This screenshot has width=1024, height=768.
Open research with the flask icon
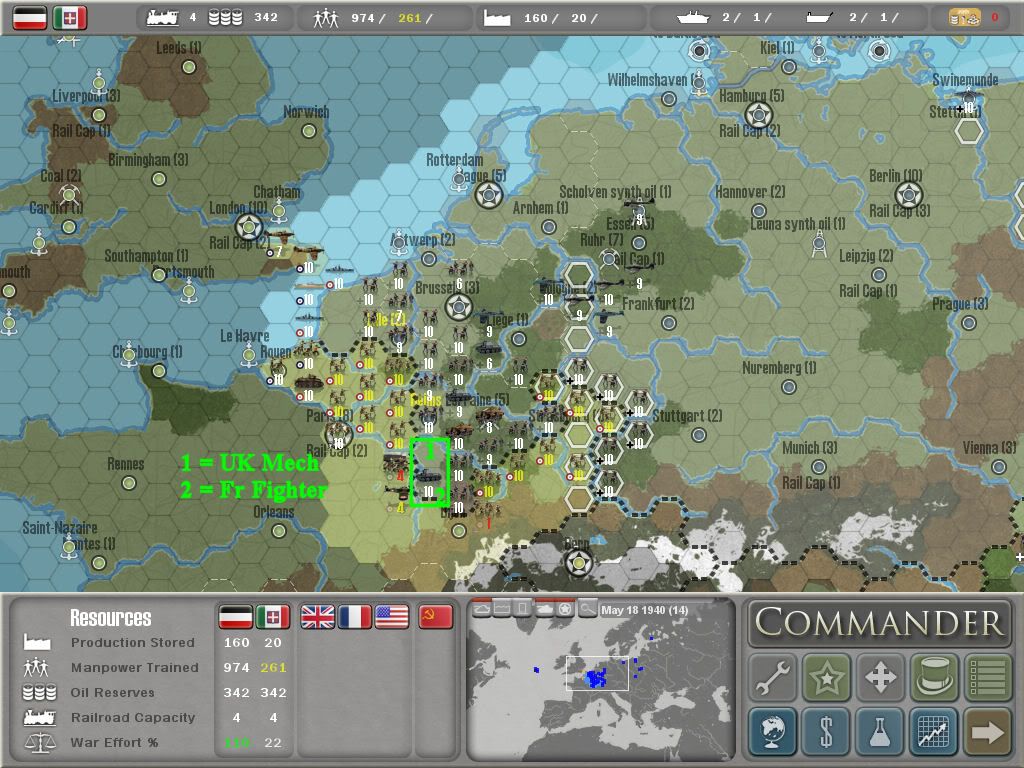click(880, 732)
